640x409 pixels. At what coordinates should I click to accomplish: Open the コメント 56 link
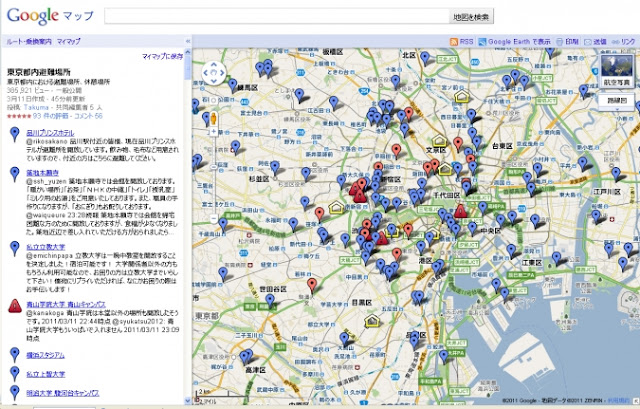87,116
